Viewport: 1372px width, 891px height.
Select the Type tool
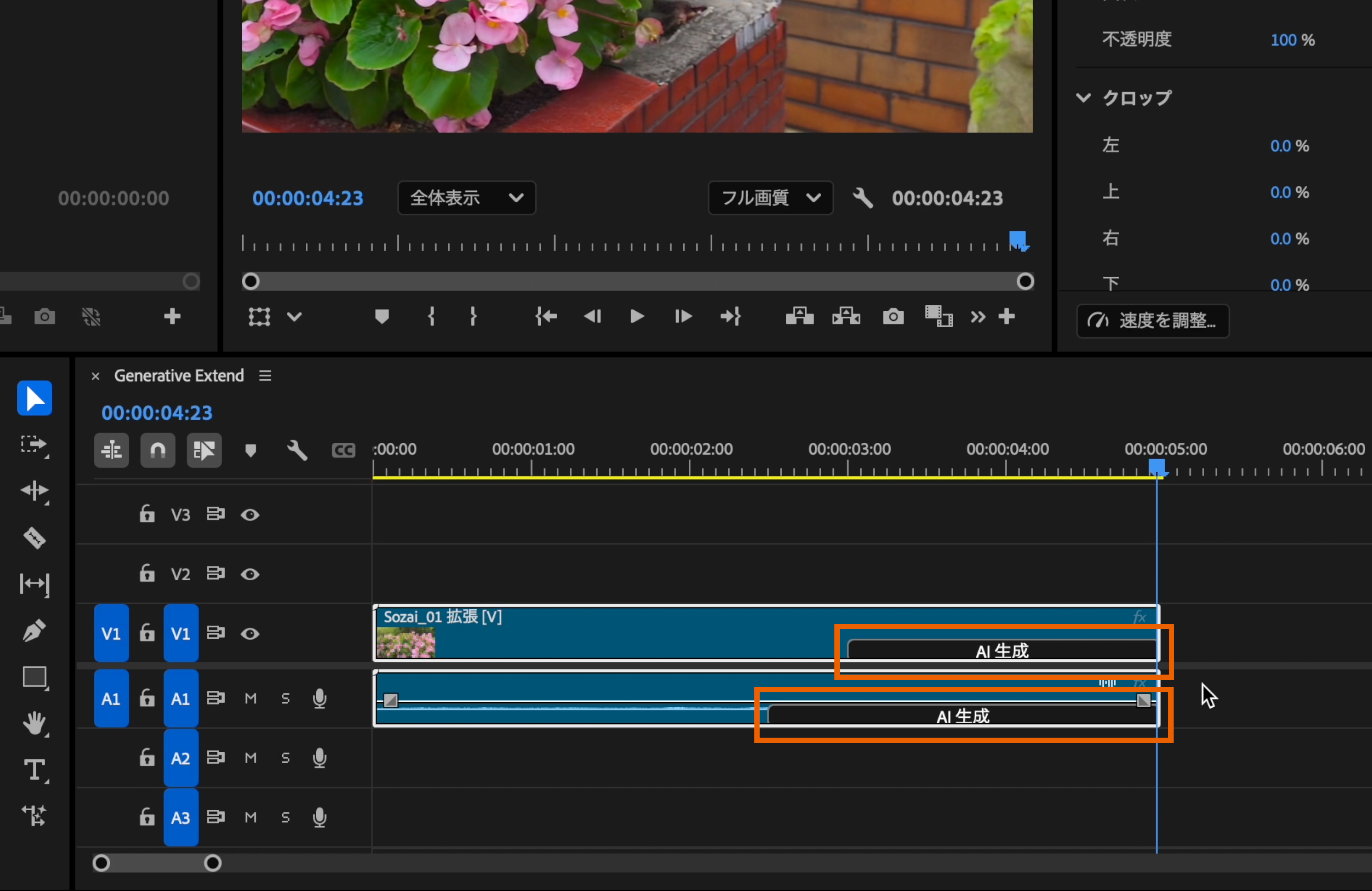pos(34,769)
